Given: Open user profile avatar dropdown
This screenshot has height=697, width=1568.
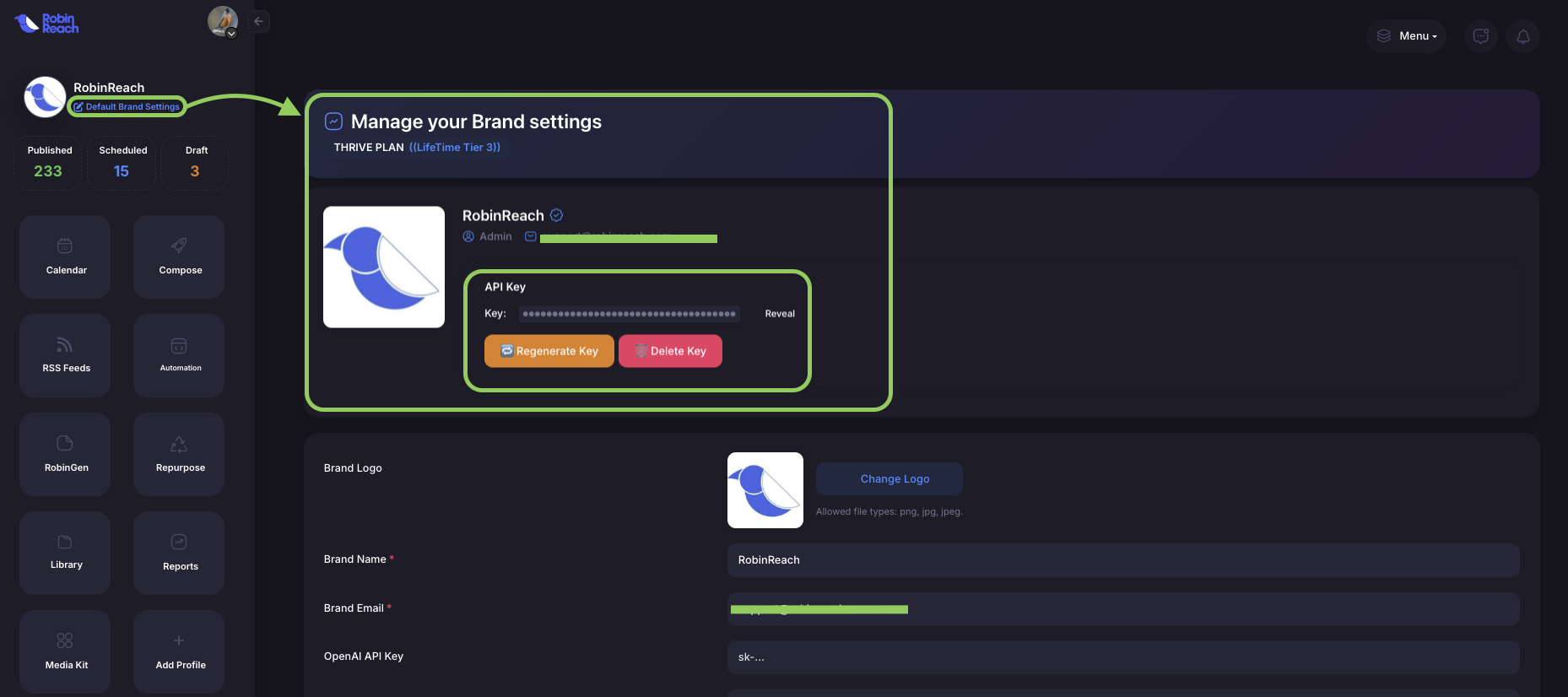Looking at the screenshot, I should (223, 21).
